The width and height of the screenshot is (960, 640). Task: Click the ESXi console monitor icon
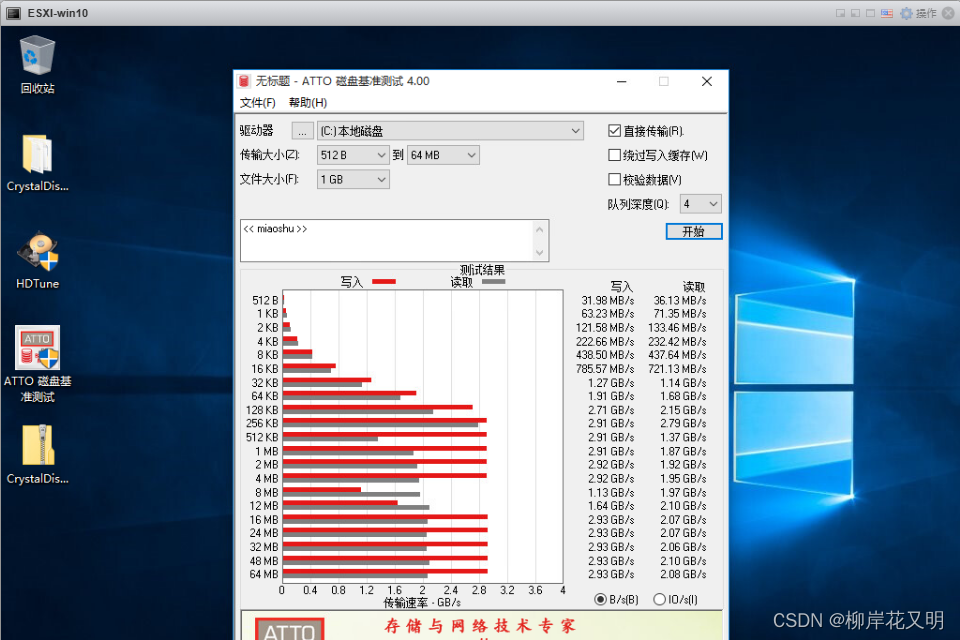click(13, 13)
